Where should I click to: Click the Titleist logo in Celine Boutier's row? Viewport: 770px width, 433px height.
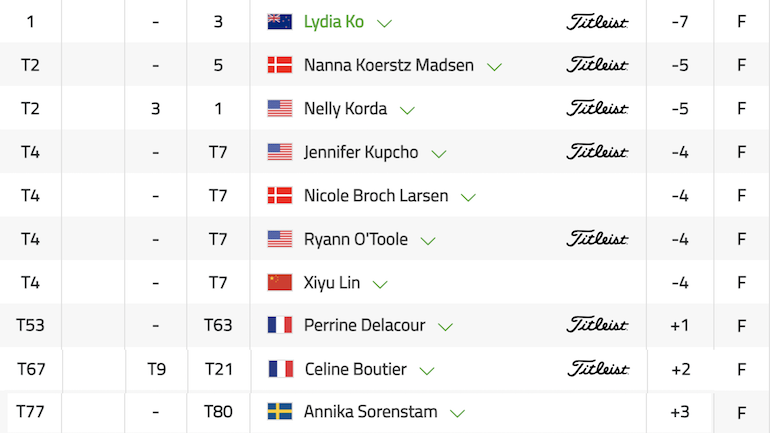[598, 369]
